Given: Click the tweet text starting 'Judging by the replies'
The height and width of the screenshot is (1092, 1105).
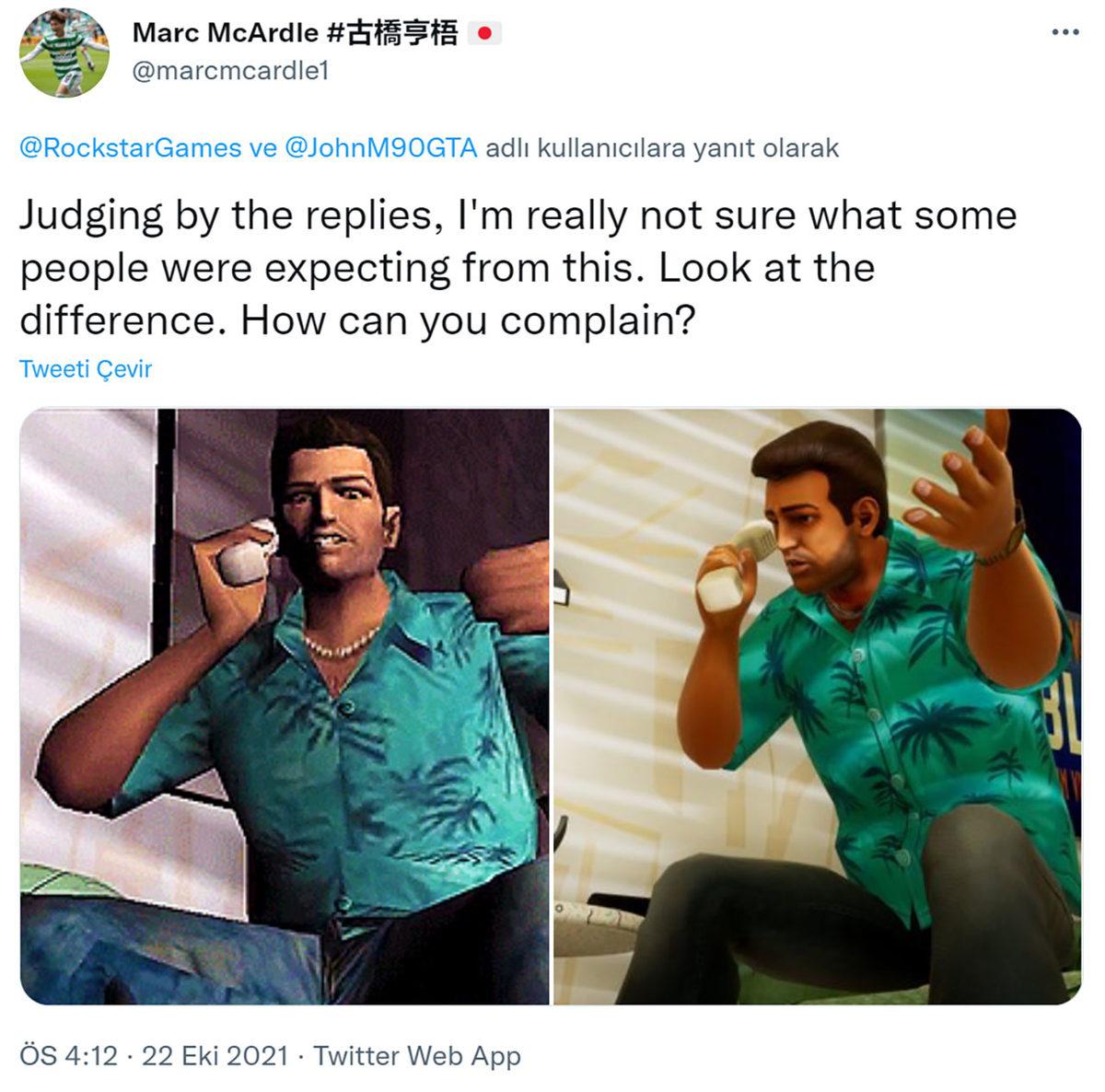Looking at the screenshot, I should [x=518, y=268].
